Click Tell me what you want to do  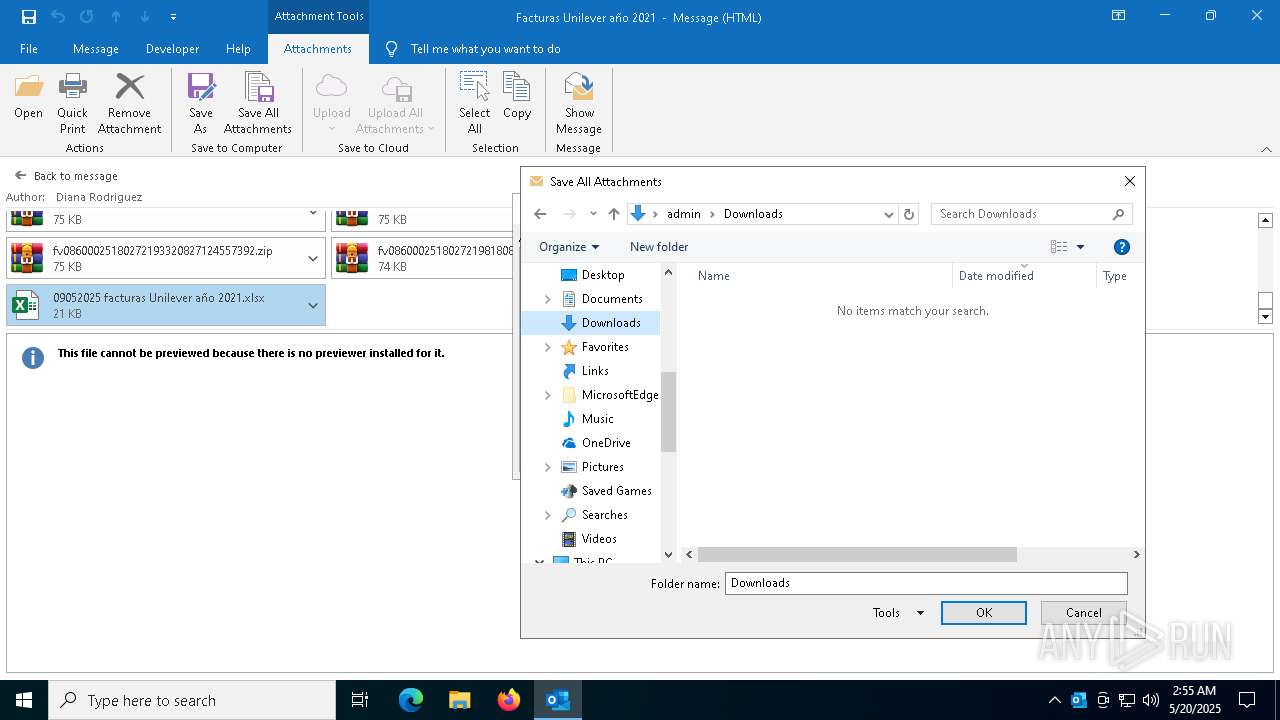click(485, 49)
